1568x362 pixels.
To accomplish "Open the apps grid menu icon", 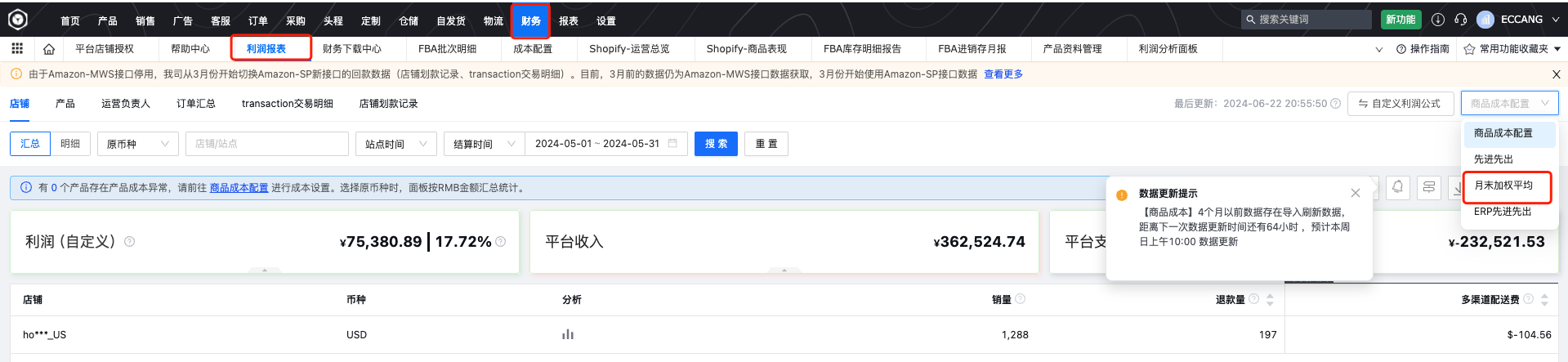I will 17,49.
